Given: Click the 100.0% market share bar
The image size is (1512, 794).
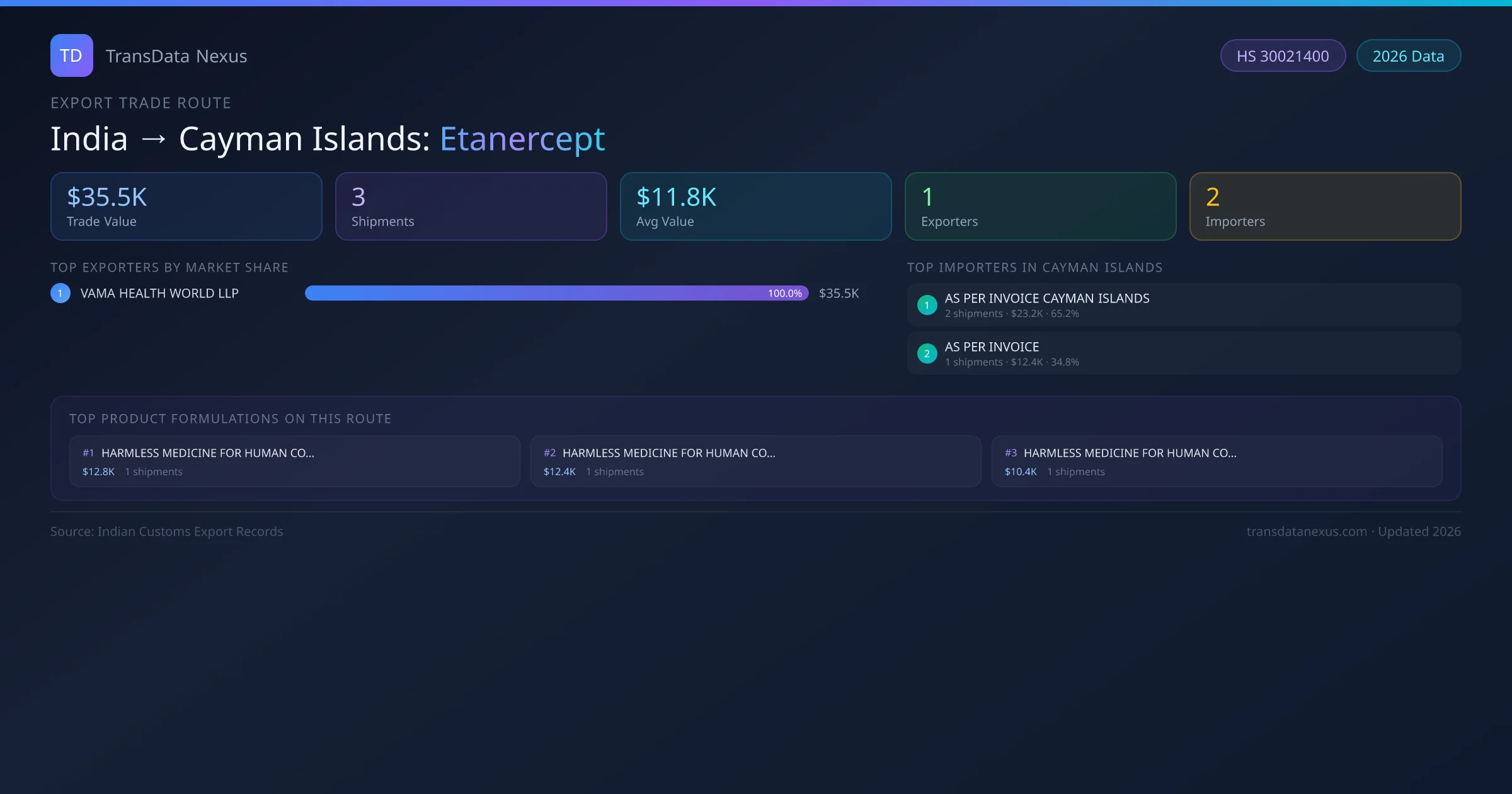Looking at the screenshot, I should coord(556,293).
